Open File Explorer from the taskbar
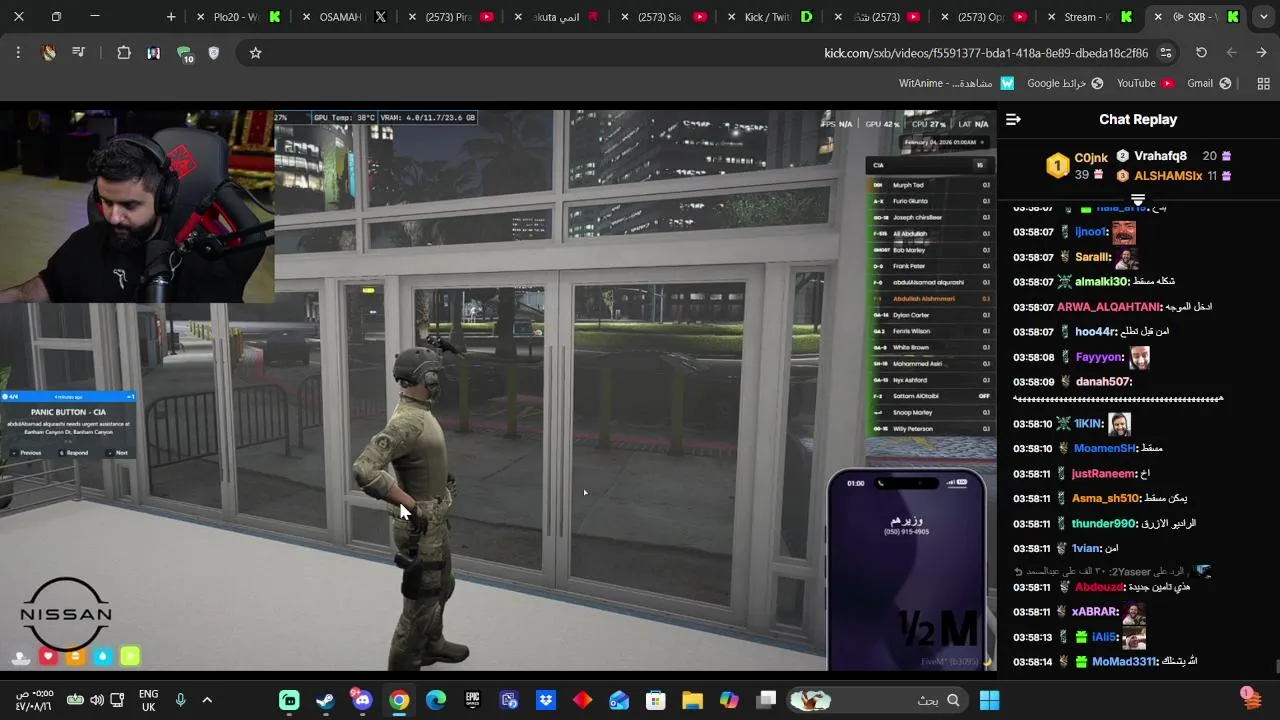This screenshot has width=1280, height=720. point(692,700)
